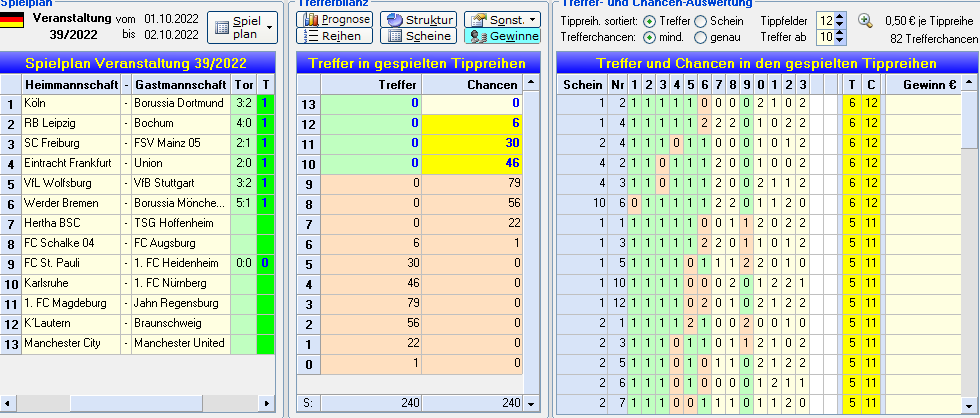This screenshot has width=980, height=418.
Task: Show the Reihen list view
Action: pyautogui.click(x=334, y=36)
